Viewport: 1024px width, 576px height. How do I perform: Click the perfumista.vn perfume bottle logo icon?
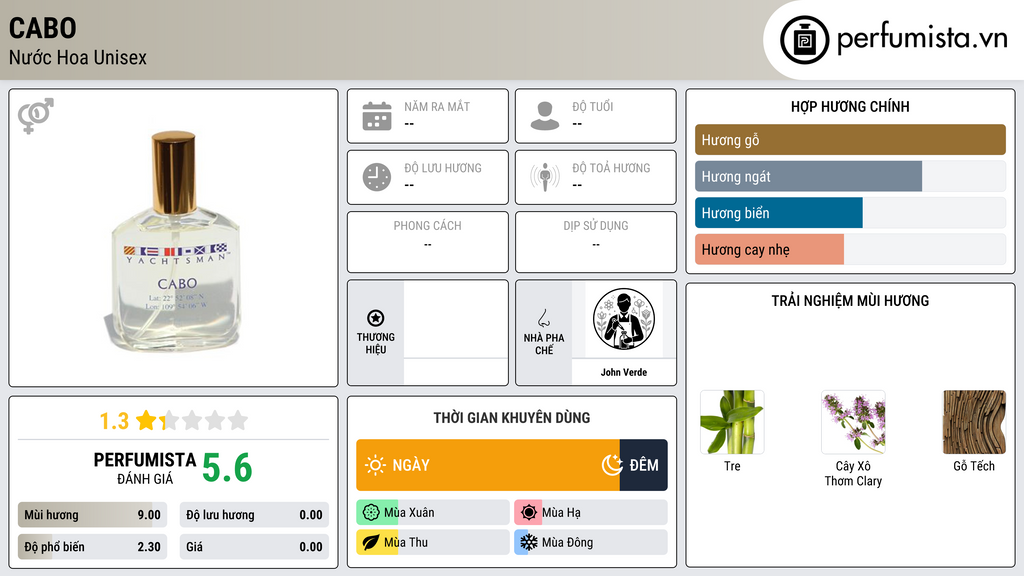coord(804,40)
